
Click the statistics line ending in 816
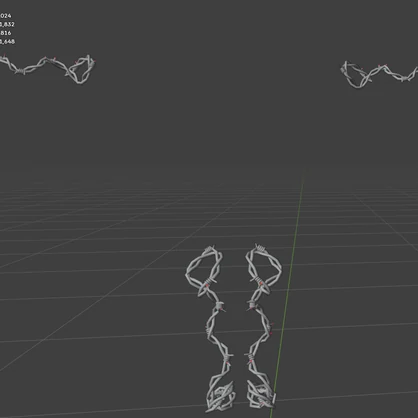6,33
